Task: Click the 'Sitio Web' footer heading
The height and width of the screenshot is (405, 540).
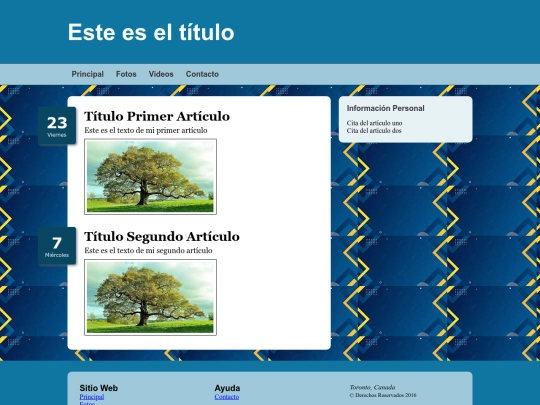Action: (x=98, y=388)
